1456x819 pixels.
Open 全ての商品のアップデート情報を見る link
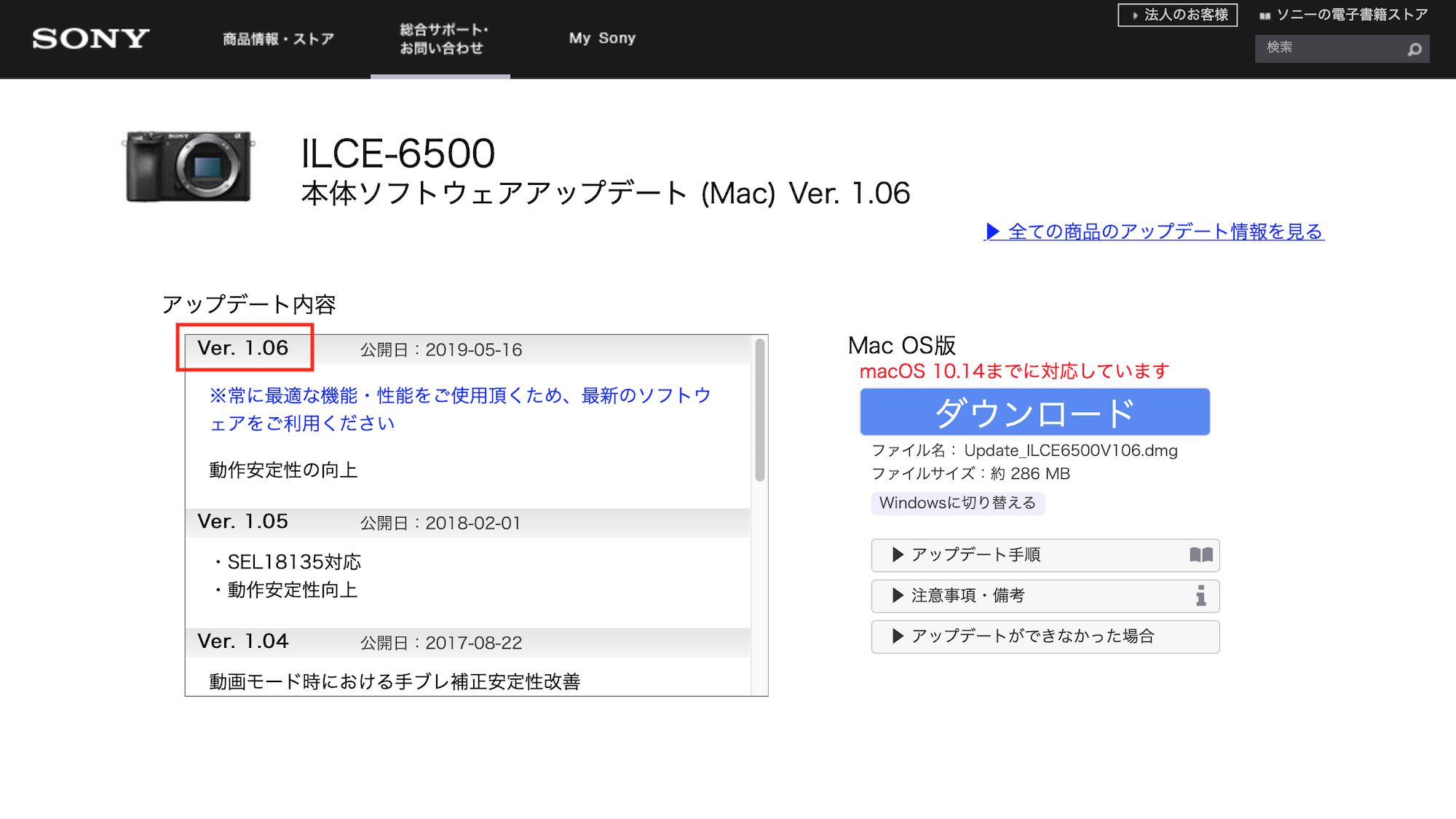(x=1165, y=232)
